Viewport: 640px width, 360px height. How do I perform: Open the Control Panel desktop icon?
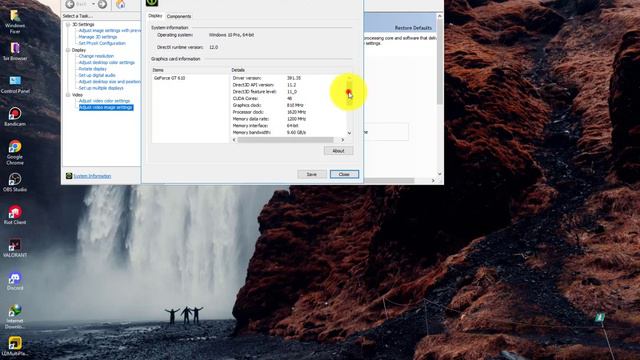click(15, 84)
